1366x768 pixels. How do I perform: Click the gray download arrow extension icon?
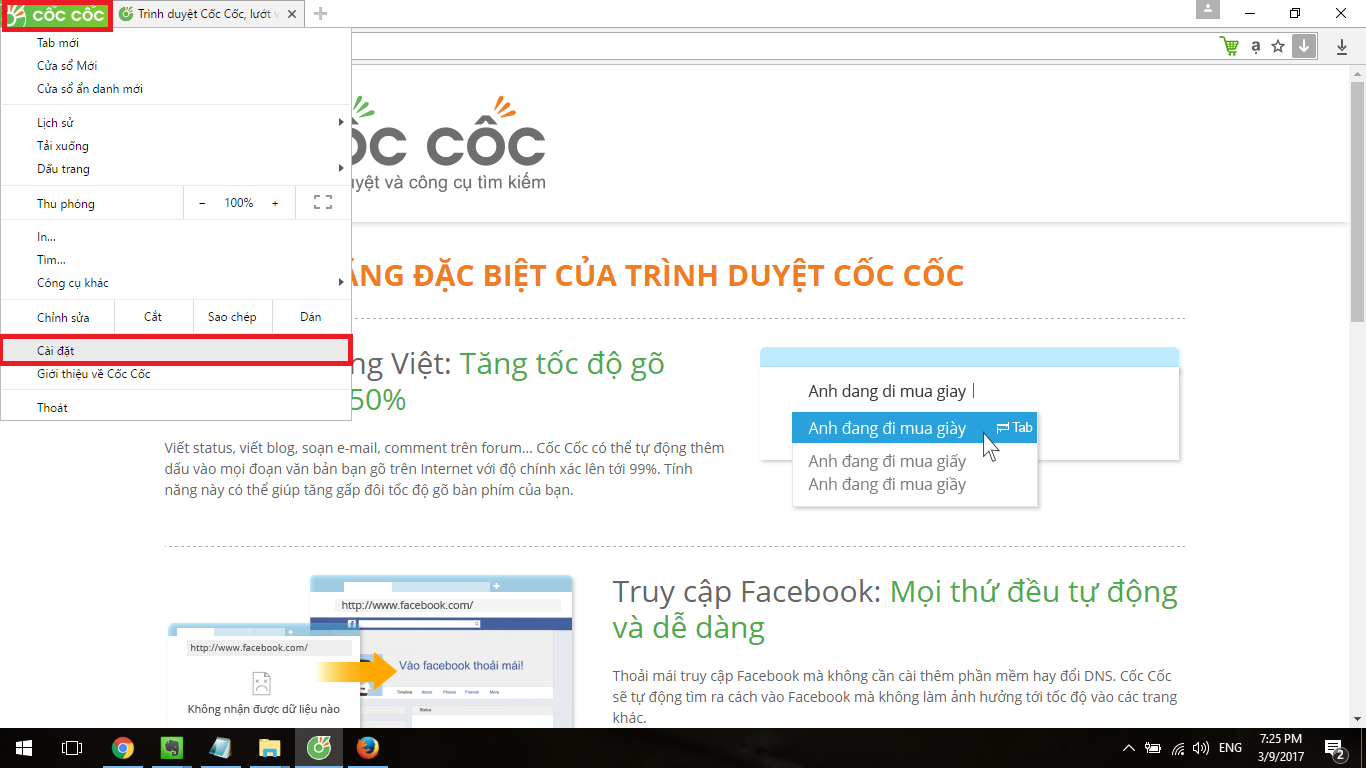[1303, 46]
